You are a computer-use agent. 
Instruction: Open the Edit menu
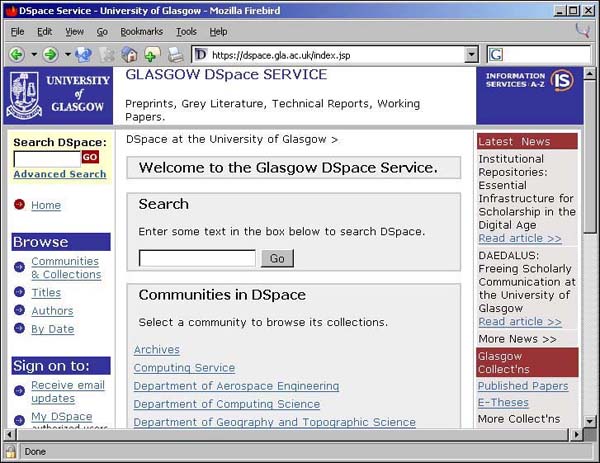pos(44,32)
